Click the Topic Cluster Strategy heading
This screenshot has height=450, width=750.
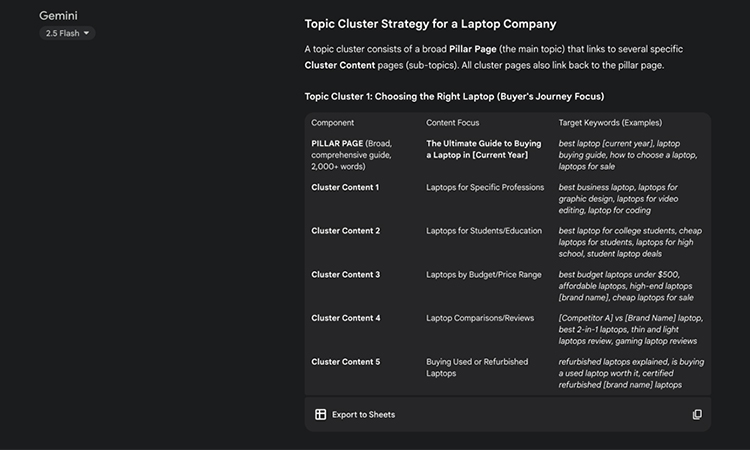point(431,24)
